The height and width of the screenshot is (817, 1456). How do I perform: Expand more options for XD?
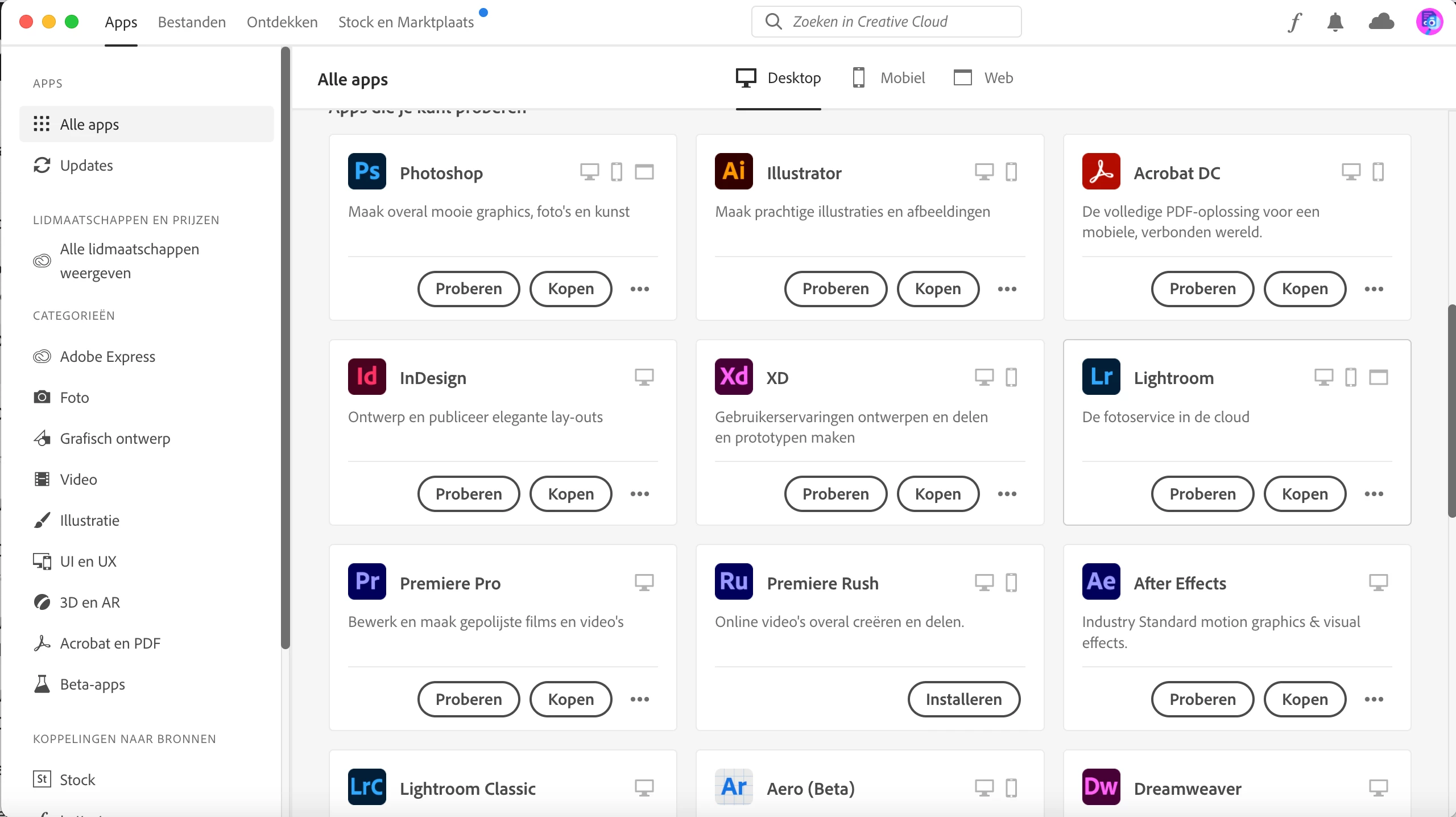[1007, 494]
